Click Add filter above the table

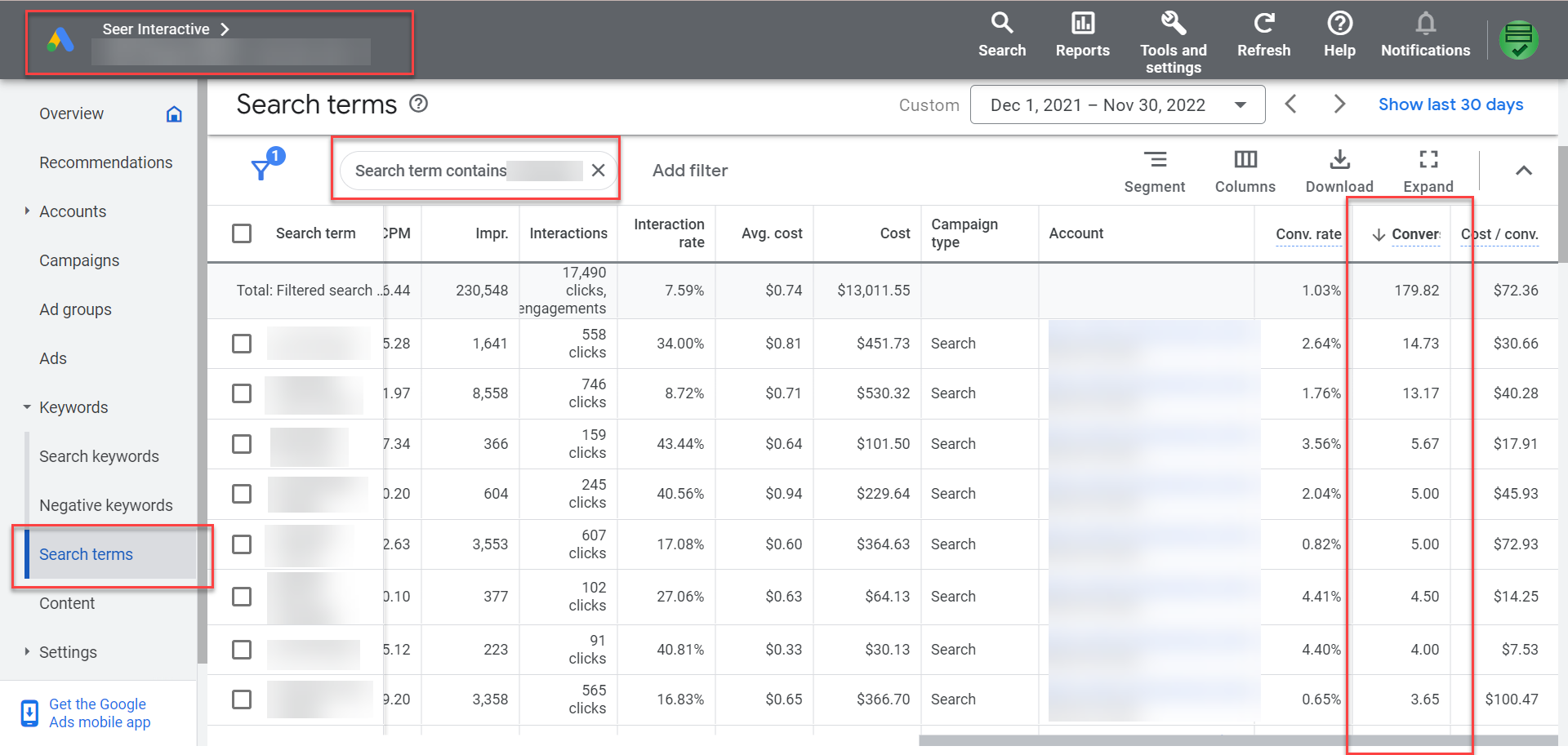tap(690, 170)
